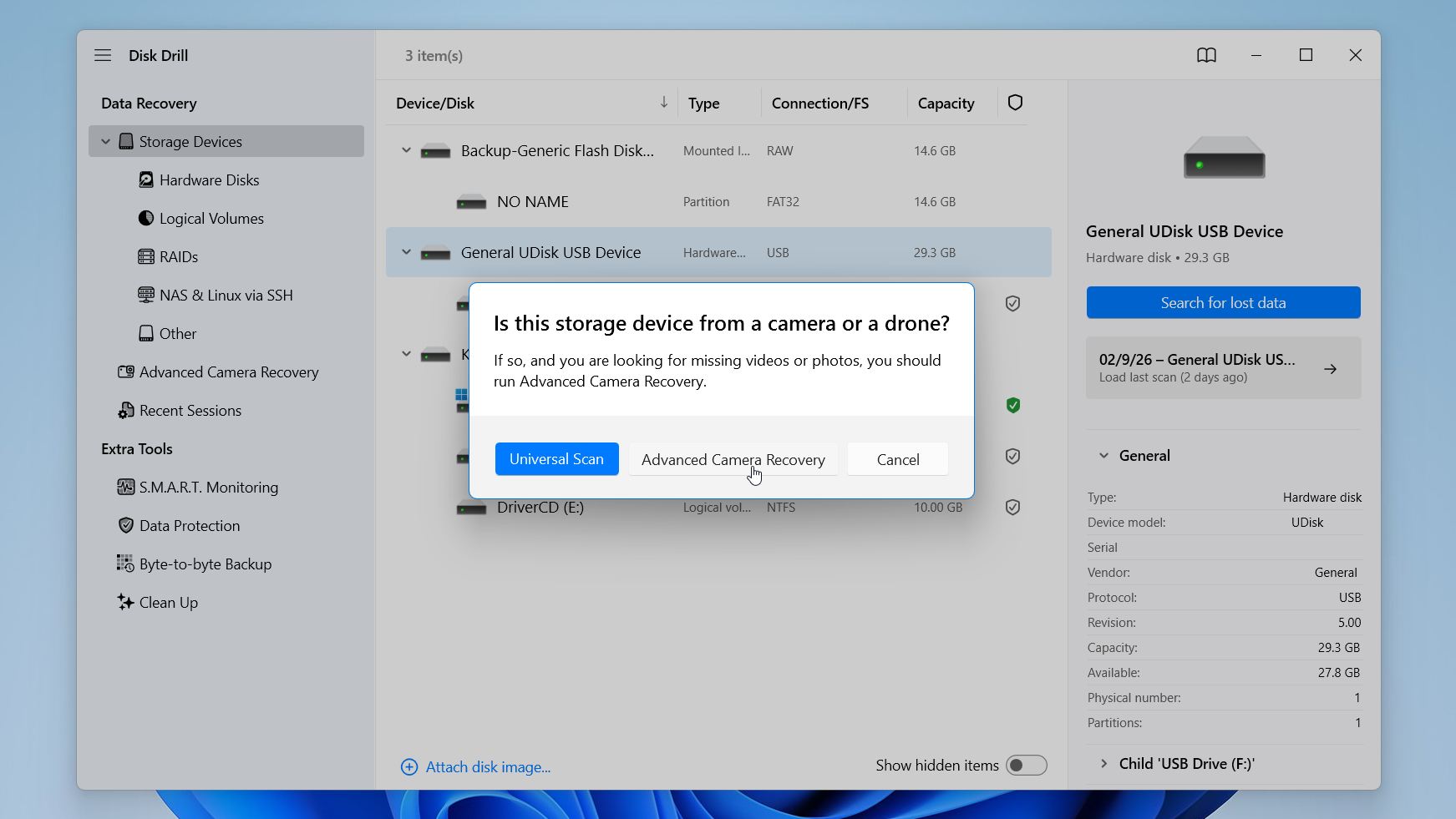Click the Clean Up sparkle icon
1456x819 pixels.
(x=125, y=602)
